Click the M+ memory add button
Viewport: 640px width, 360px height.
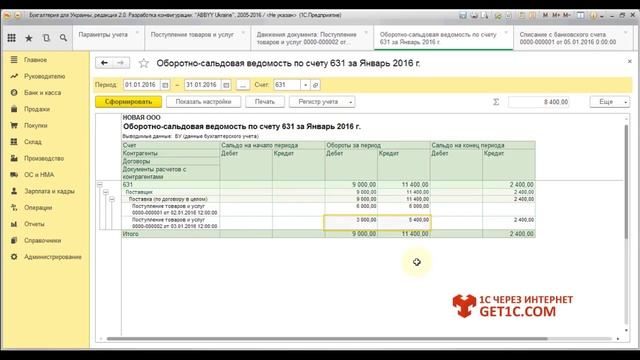pyautogui.click(x=556, y=15)
